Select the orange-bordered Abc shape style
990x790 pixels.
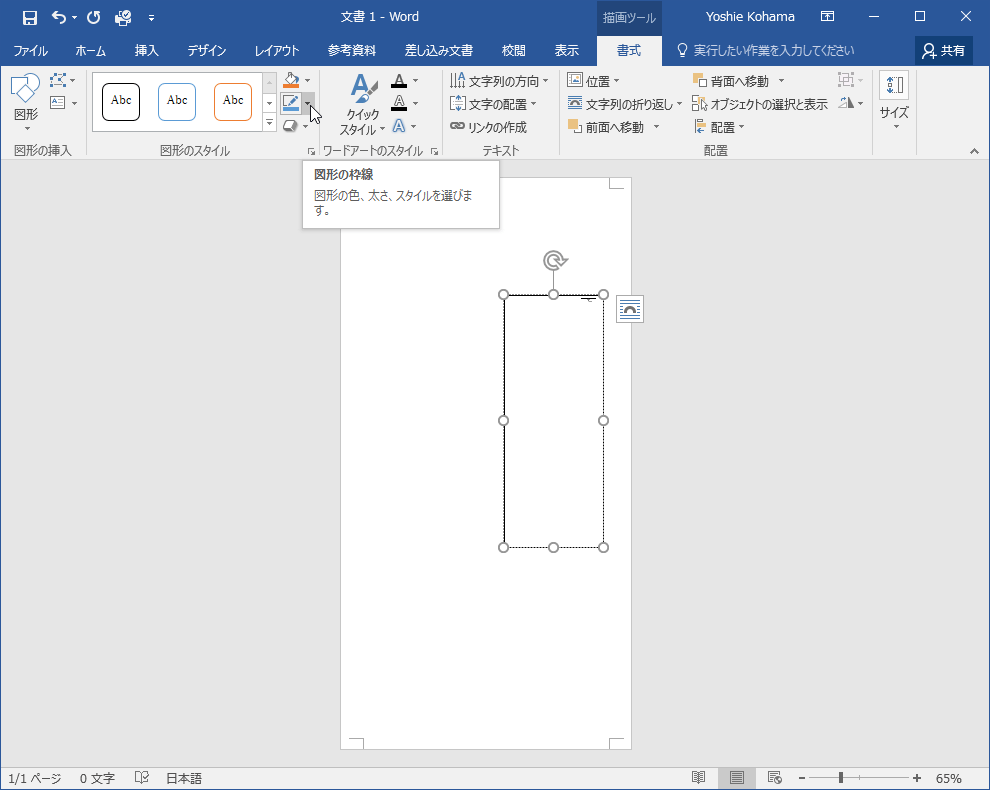pyautogui.click(x=233, y=101)
